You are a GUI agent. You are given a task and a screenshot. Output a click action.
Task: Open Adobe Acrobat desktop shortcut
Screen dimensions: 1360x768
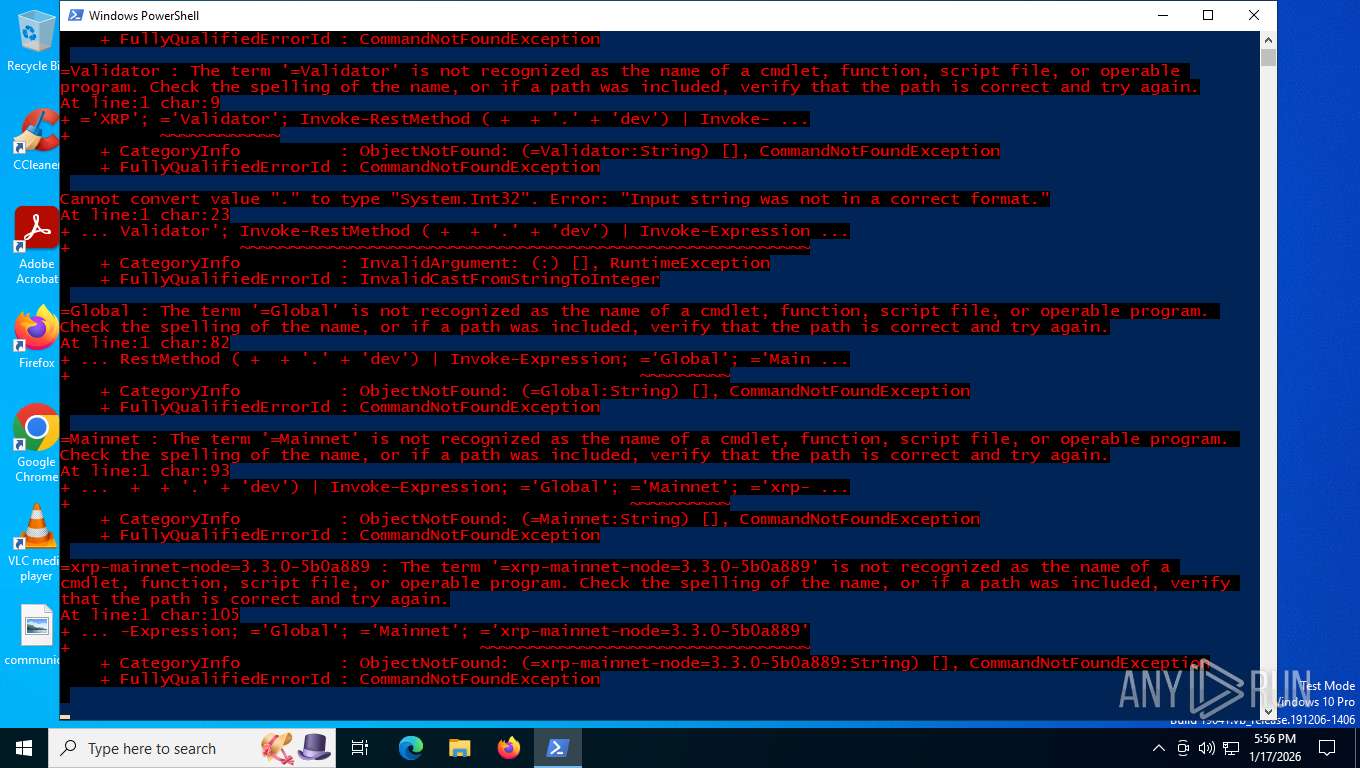36,246
